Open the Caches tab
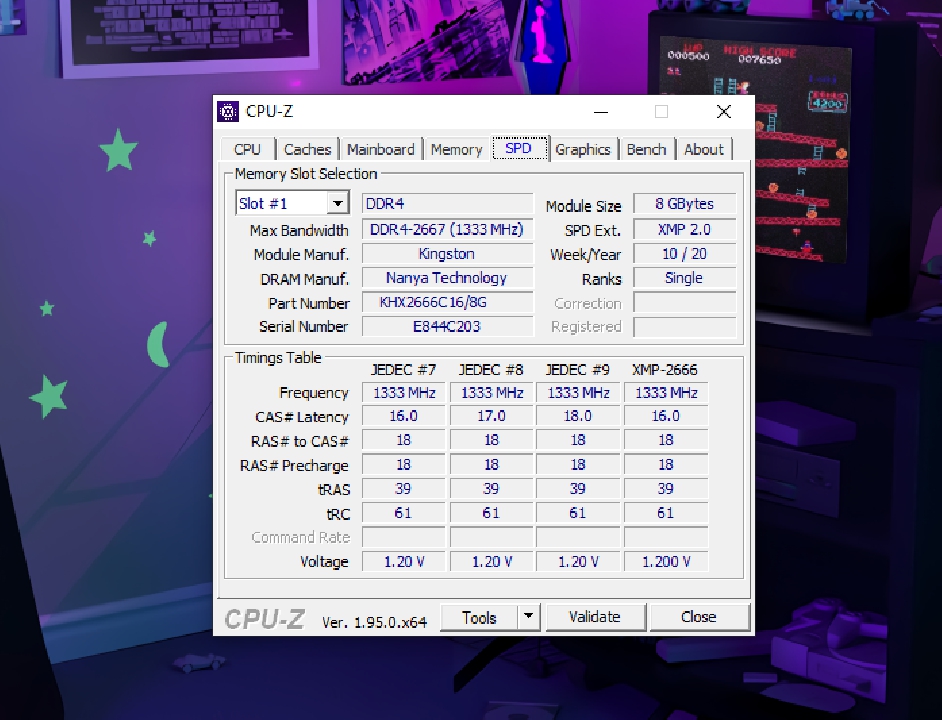Viewport: 942px width, 720px height. point(308,149)
